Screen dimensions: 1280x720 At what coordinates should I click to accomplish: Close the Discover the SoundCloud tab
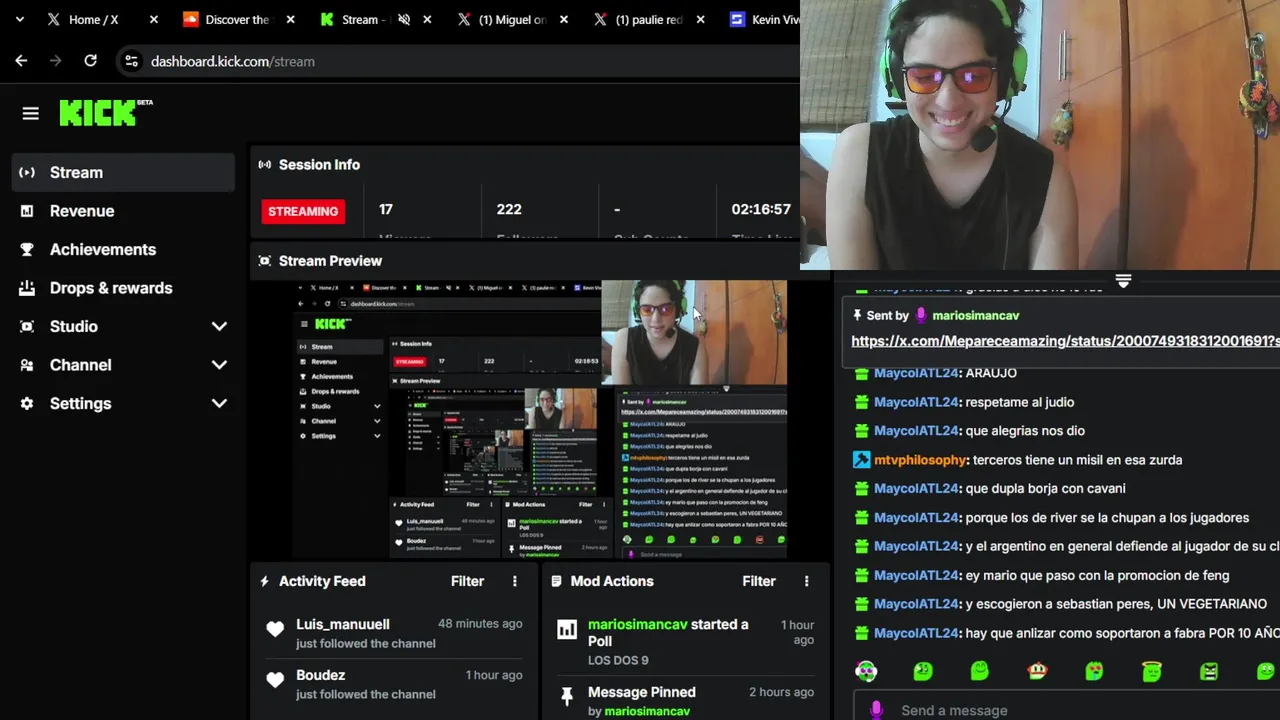290,19
